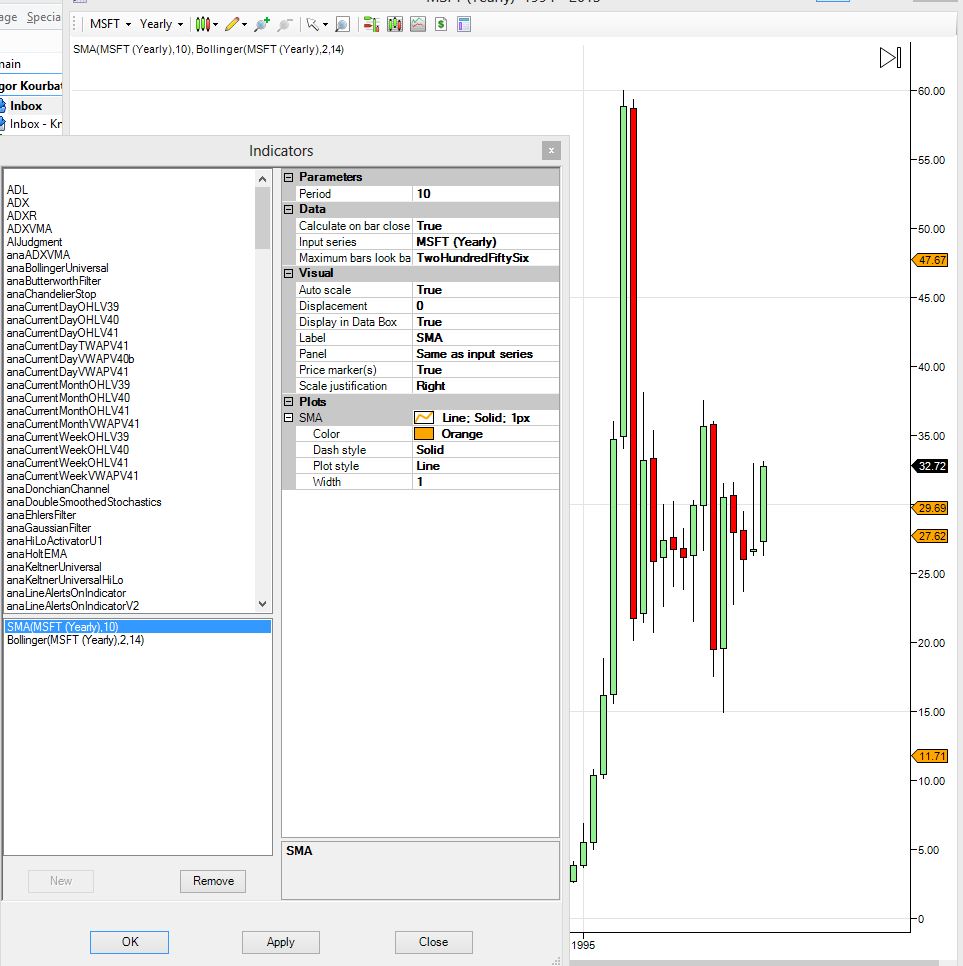
Task: Toggle Display in Data Box True
Action: (x=486, y=322)
